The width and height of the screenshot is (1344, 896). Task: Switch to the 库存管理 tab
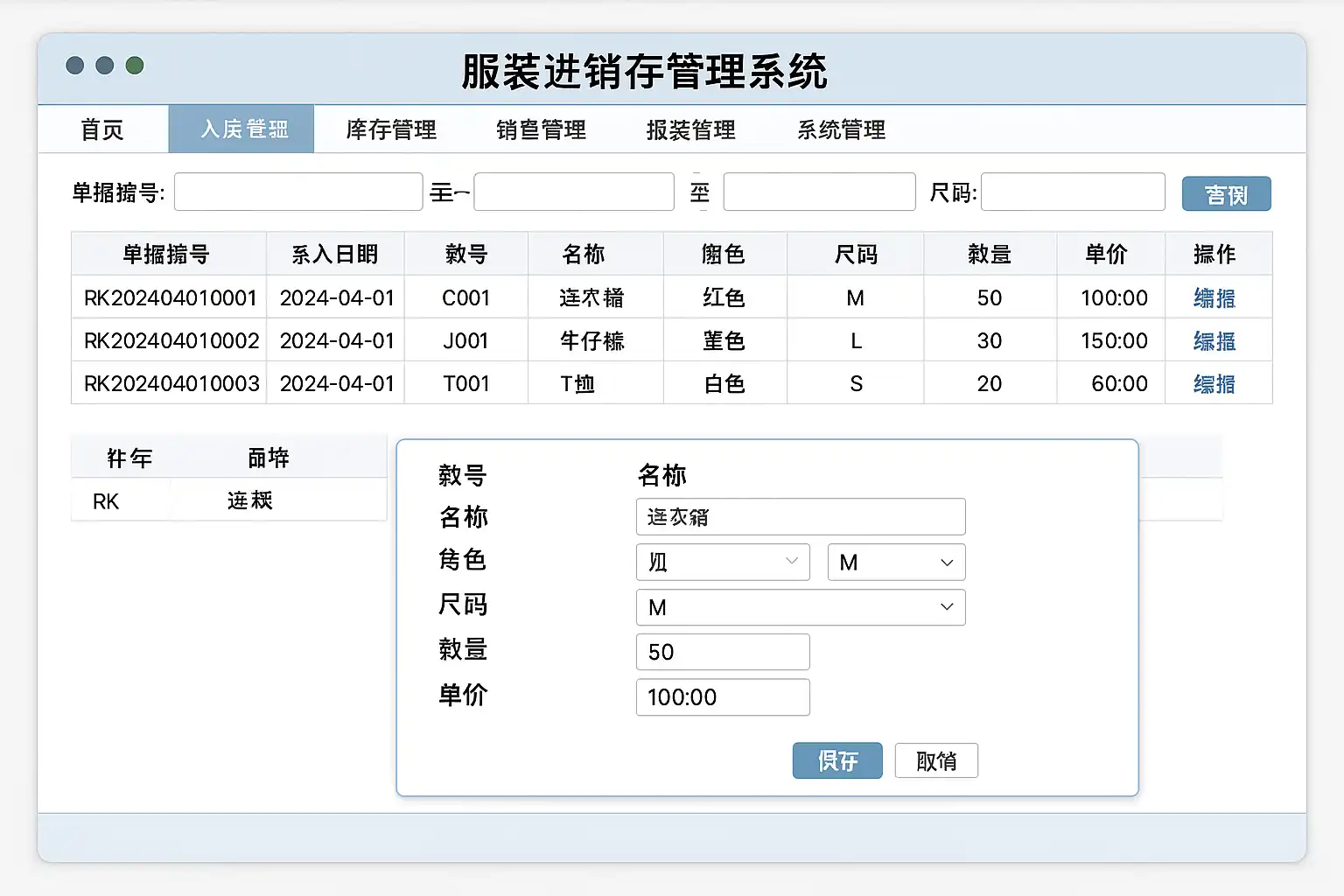[391, 129]
